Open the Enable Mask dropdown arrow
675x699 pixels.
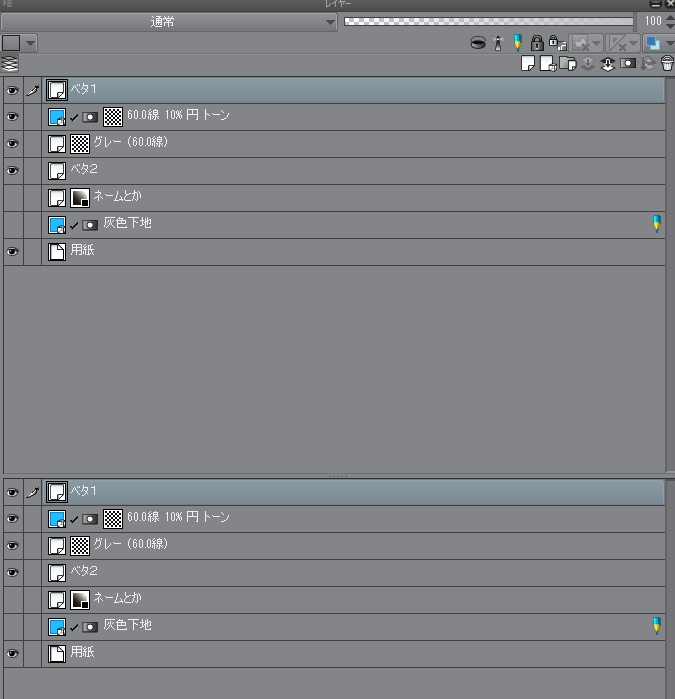coord(597,43)
